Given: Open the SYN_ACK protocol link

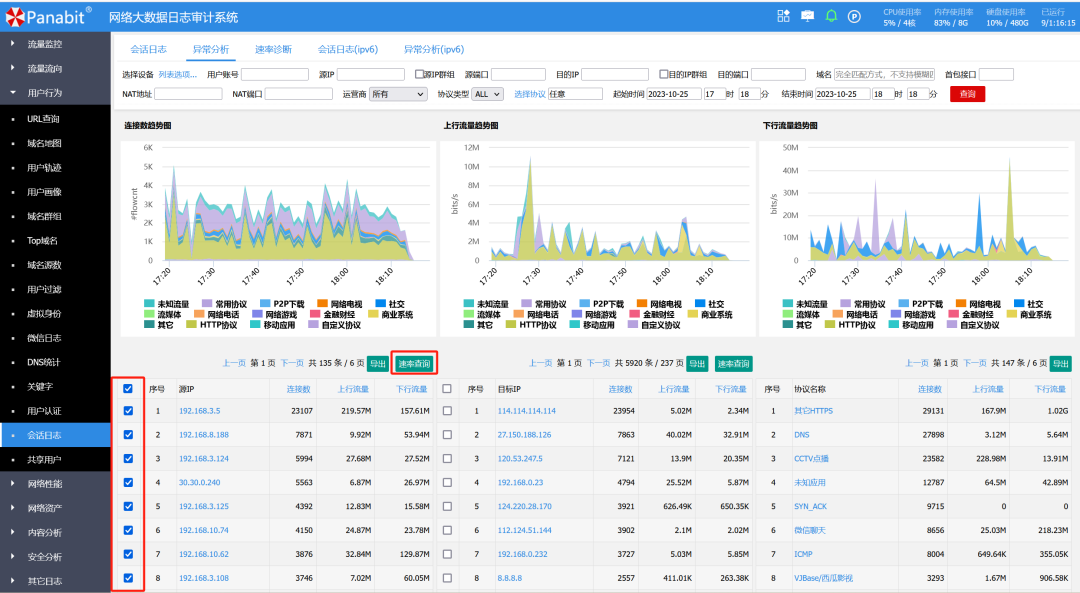Looking at the screenshot, I should 810,506.
